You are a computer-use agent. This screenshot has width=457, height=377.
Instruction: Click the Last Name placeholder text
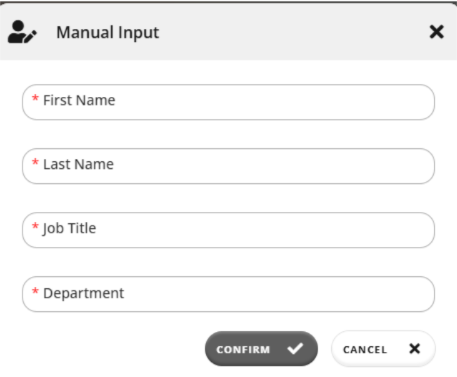tap(79, 164)
